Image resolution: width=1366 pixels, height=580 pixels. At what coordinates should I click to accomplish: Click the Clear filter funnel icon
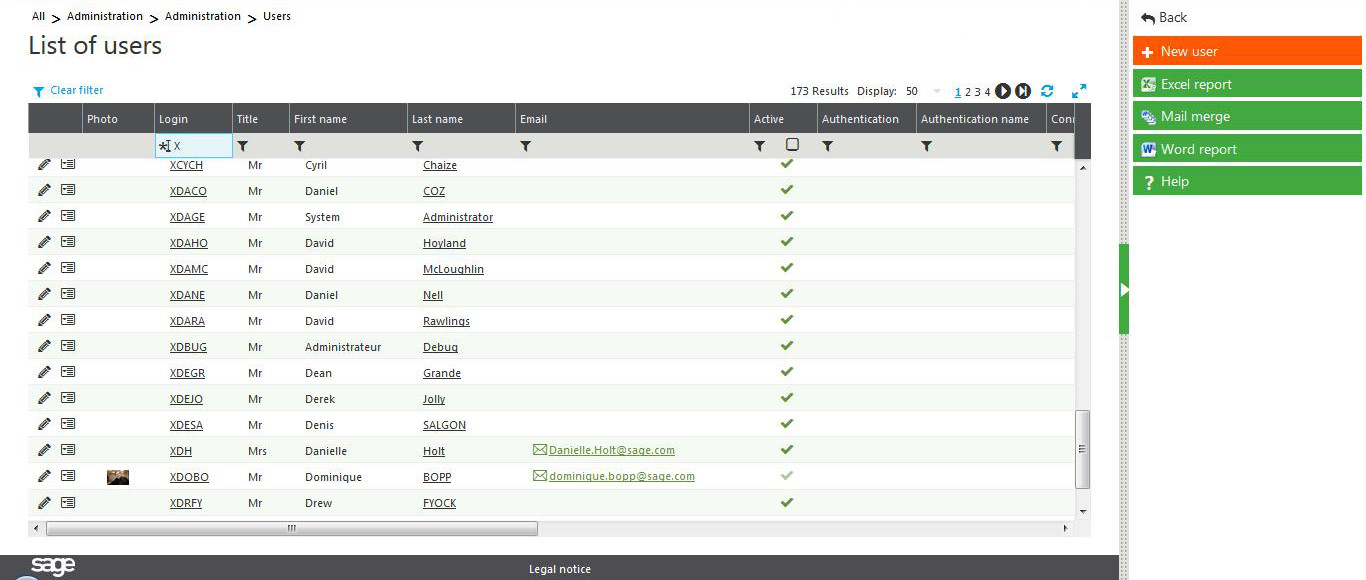(38, 91)
